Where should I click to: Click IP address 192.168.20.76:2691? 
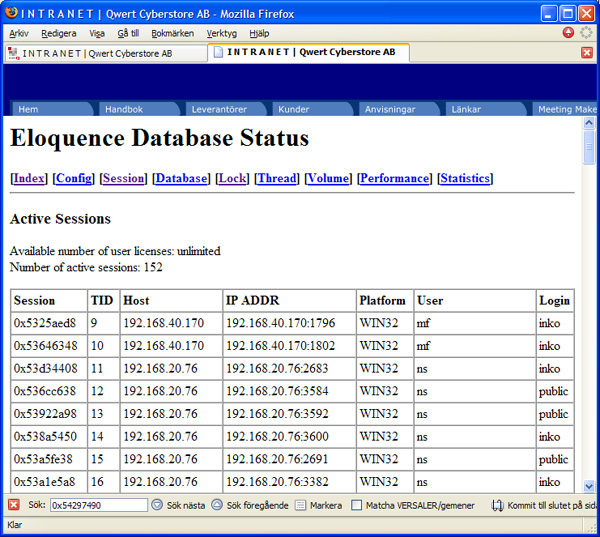(277, 459)
